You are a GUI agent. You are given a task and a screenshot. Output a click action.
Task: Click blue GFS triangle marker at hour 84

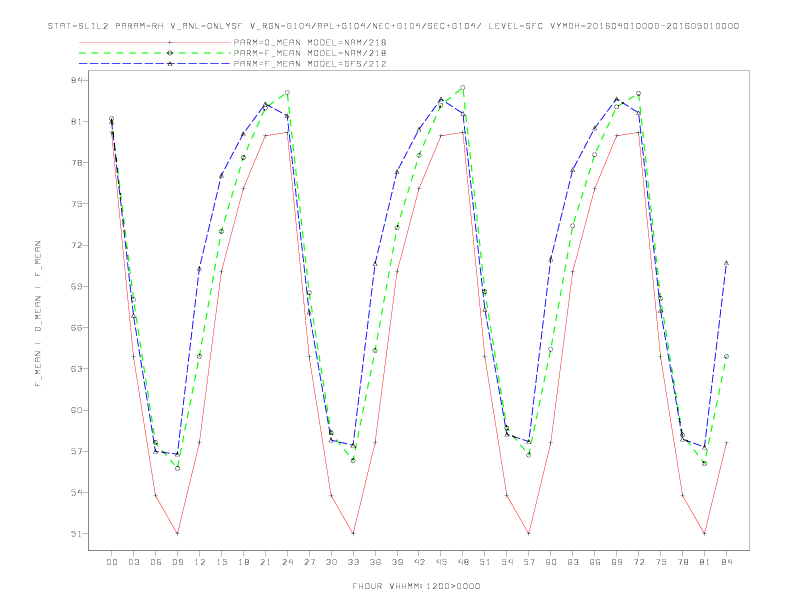coord(726,263)
